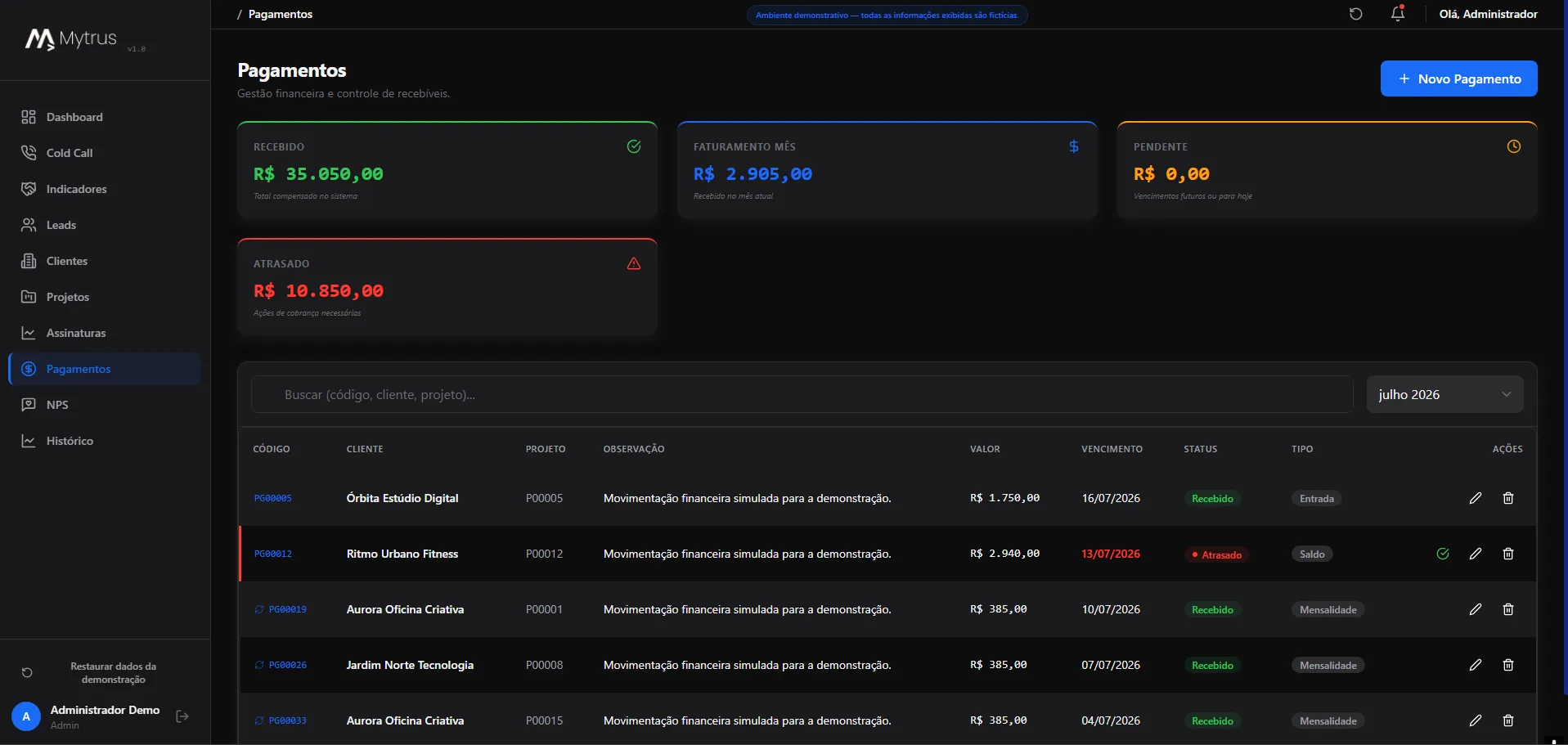The image size is (1568, 745).
Task: Click the Pagamentos dollar icon in sidebar
Action: tap(29, 369)
